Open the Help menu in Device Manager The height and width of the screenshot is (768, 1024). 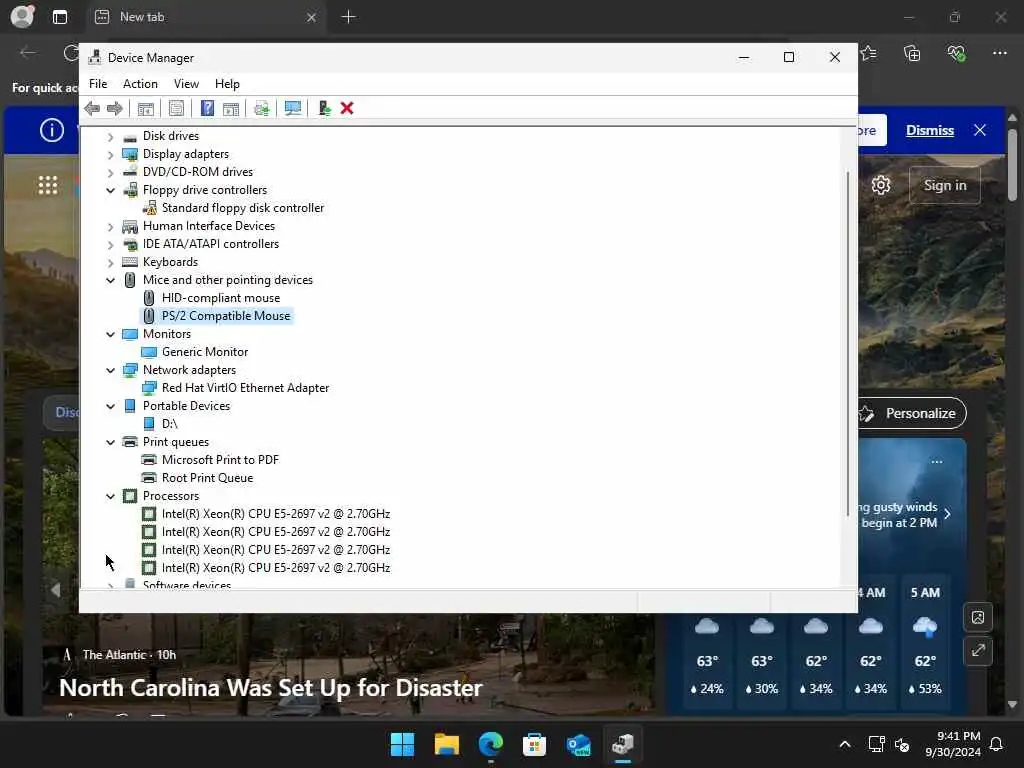[x=227, y=84]
